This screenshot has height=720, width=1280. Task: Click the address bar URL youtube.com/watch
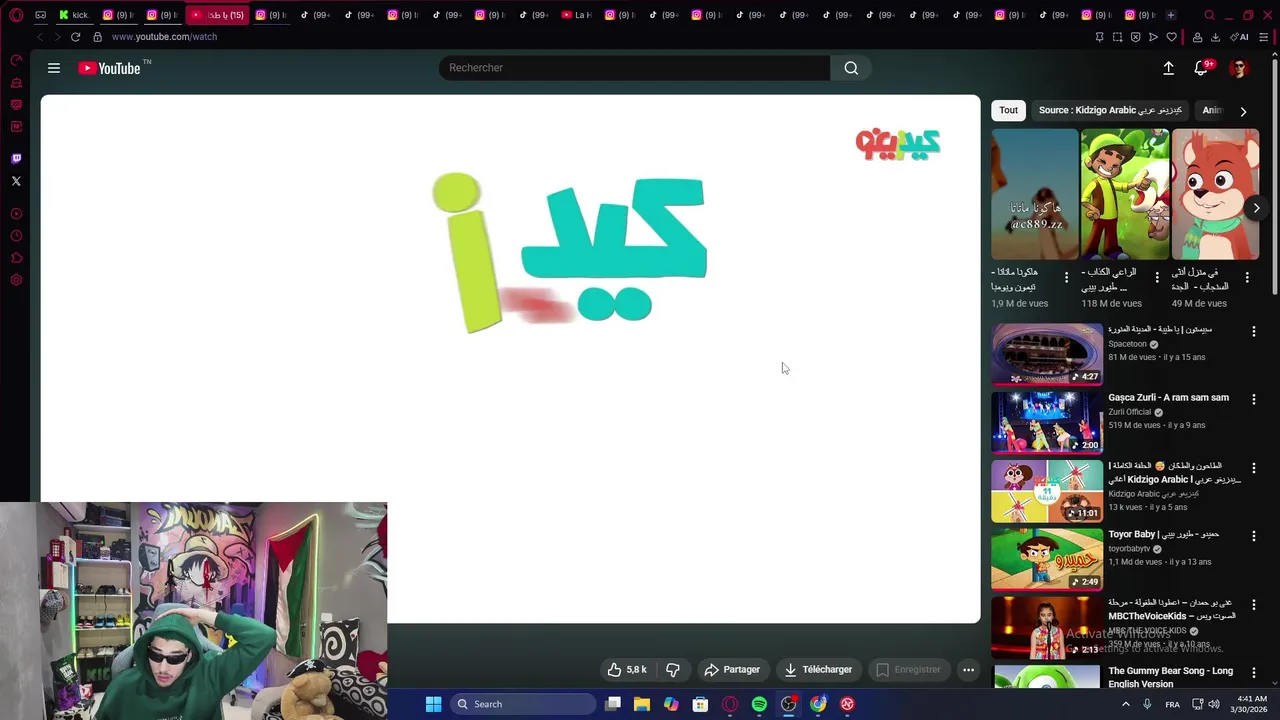coord(164,37)
